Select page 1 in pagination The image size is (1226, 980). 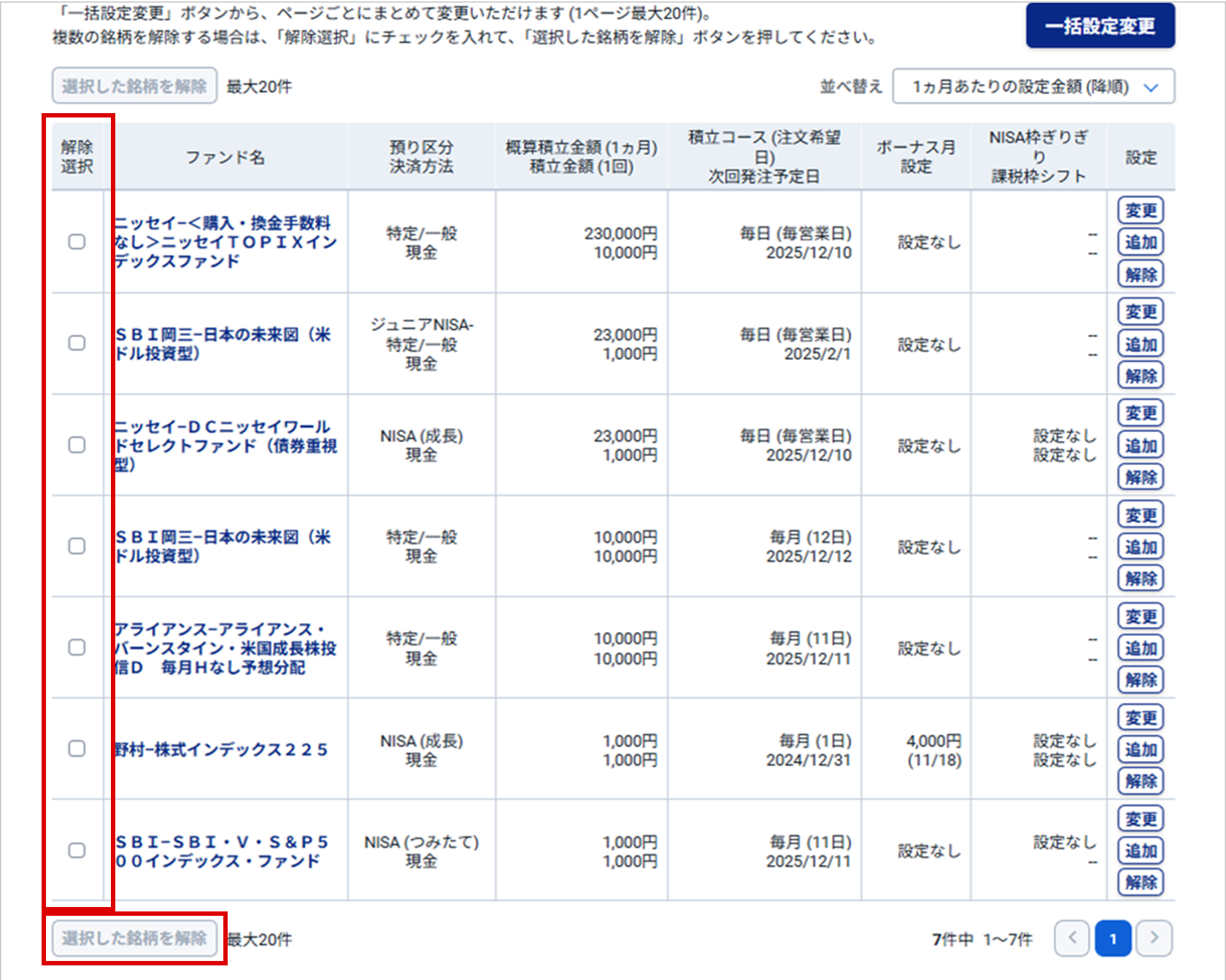1113,938
